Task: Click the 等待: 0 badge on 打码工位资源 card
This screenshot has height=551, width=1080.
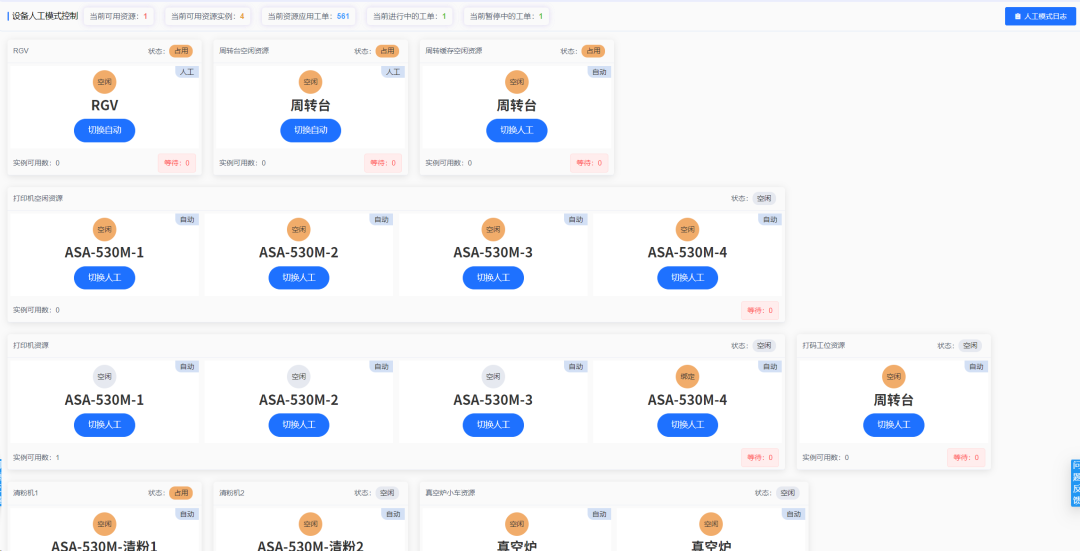Action: (966, 458)
